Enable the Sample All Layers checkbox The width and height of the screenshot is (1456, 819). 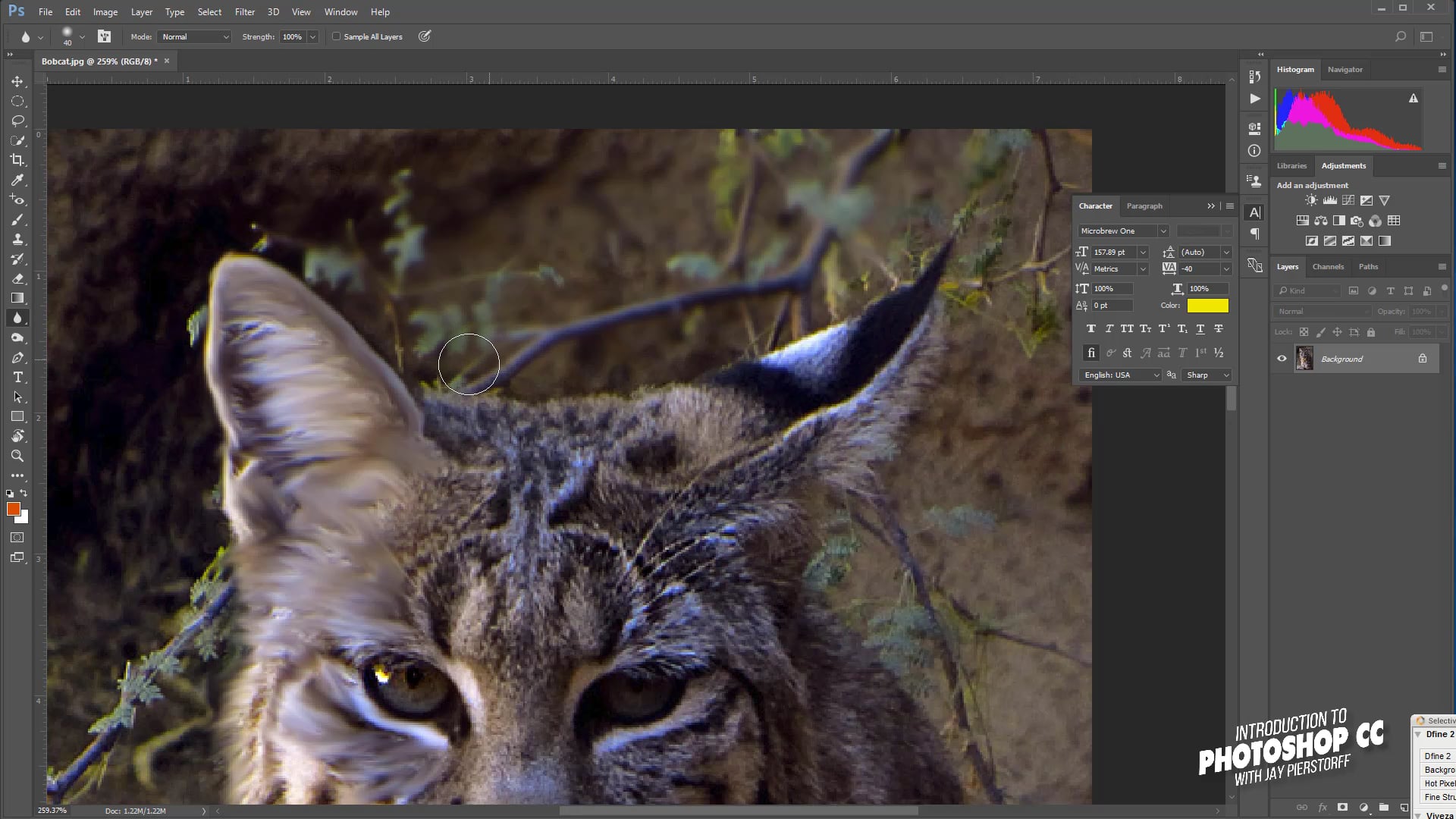click(x=336, y=36)
